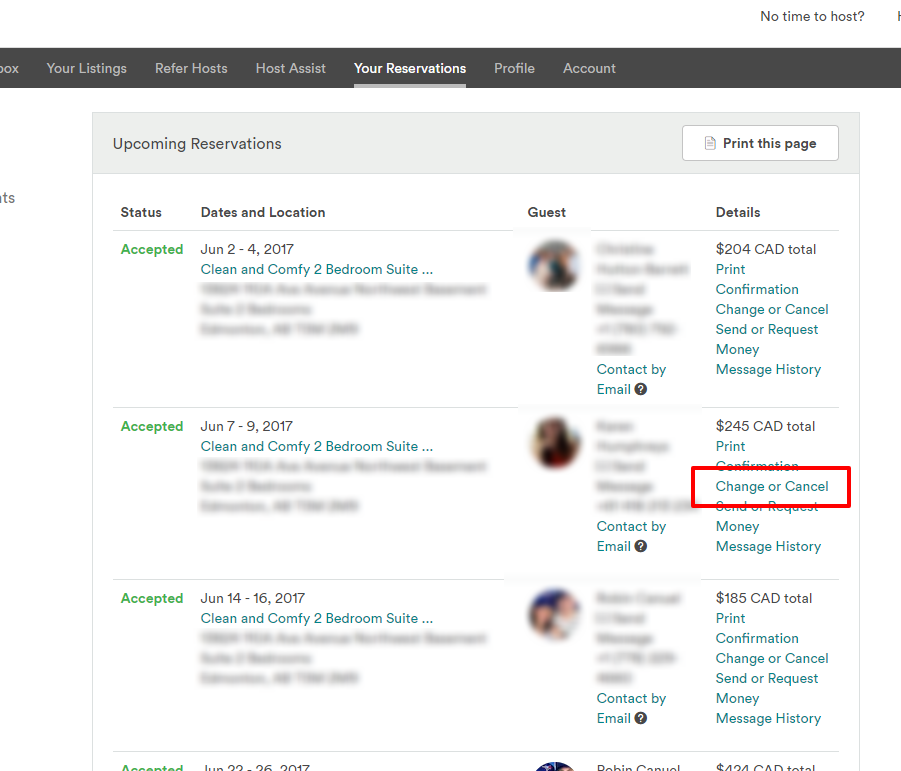Click help icon beside Jun 2 - 4 Contact by Email
Image resolution: width=901 pixels, height=771 pixels.
pos(641,389)
